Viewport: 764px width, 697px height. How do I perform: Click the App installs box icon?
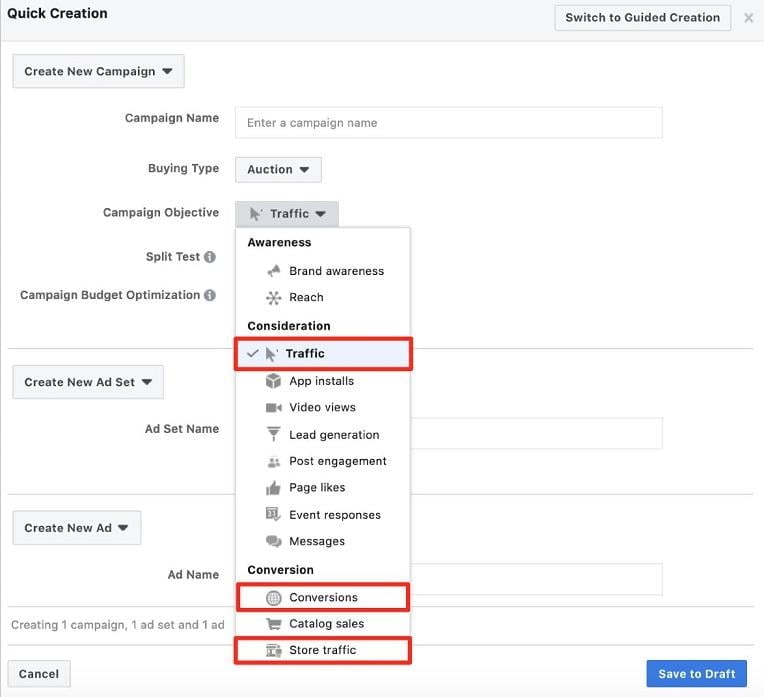273,381
